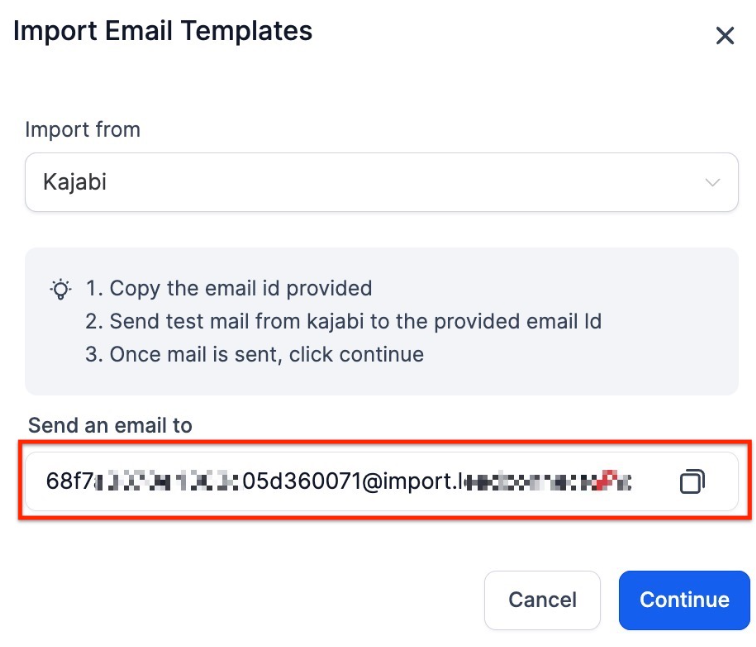Viewport: 756px width, 647px height.
Task: Click step 1 "Copy the email id provided"
Action: pos(240,289)
